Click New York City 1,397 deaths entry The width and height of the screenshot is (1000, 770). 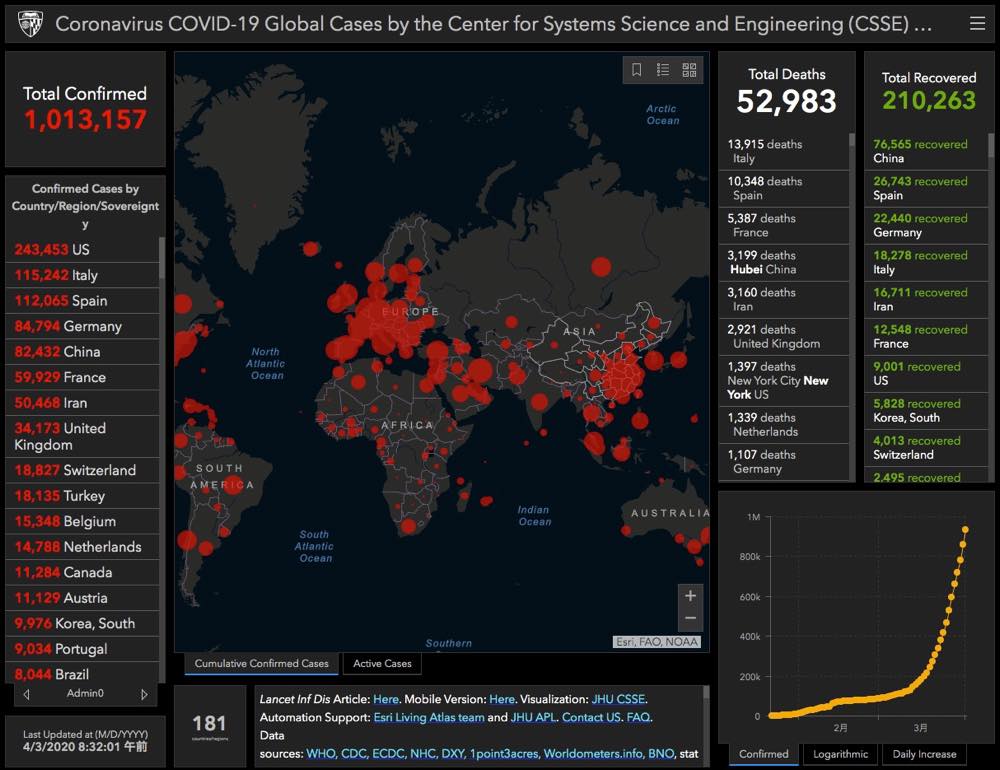784,380
